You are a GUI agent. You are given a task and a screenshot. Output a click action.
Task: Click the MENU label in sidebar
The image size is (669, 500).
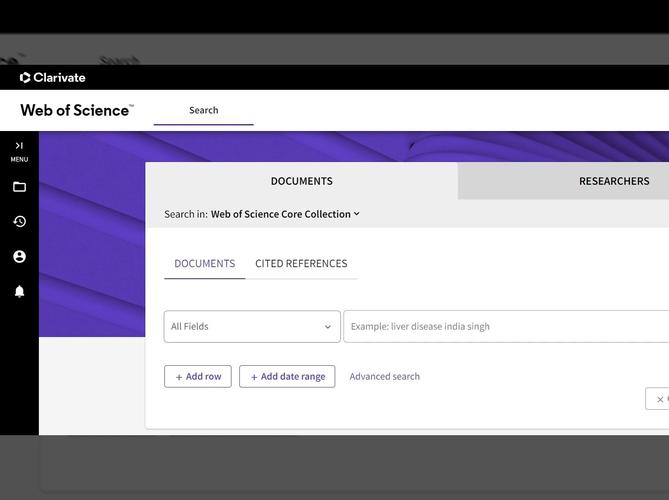(x=19, y=160)
